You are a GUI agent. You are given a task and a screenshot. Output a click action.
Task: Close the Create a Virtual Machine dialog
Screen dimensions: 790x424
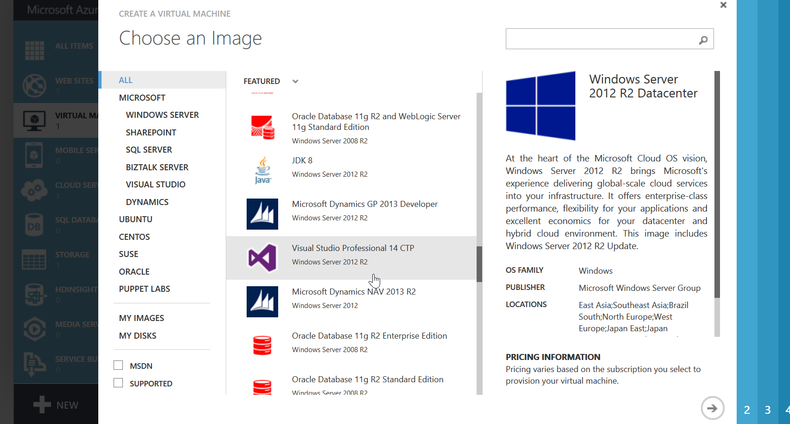pyautogui.click(x=723, y=5)
